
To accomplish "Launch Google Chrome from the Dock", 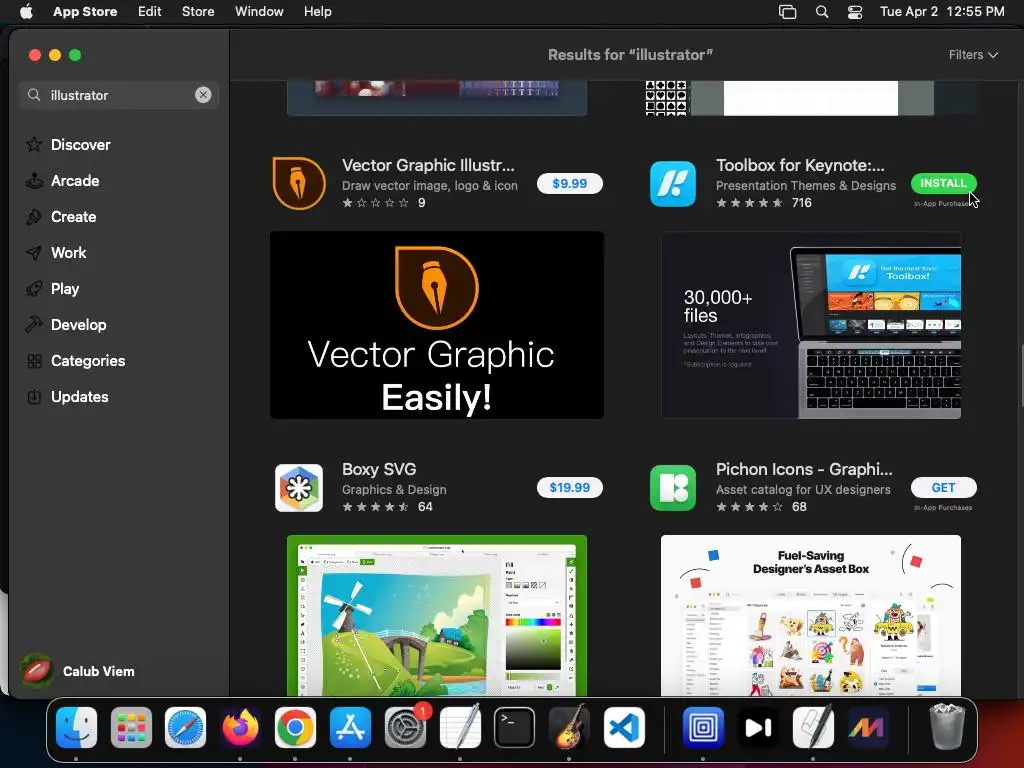I will point(295,727).
